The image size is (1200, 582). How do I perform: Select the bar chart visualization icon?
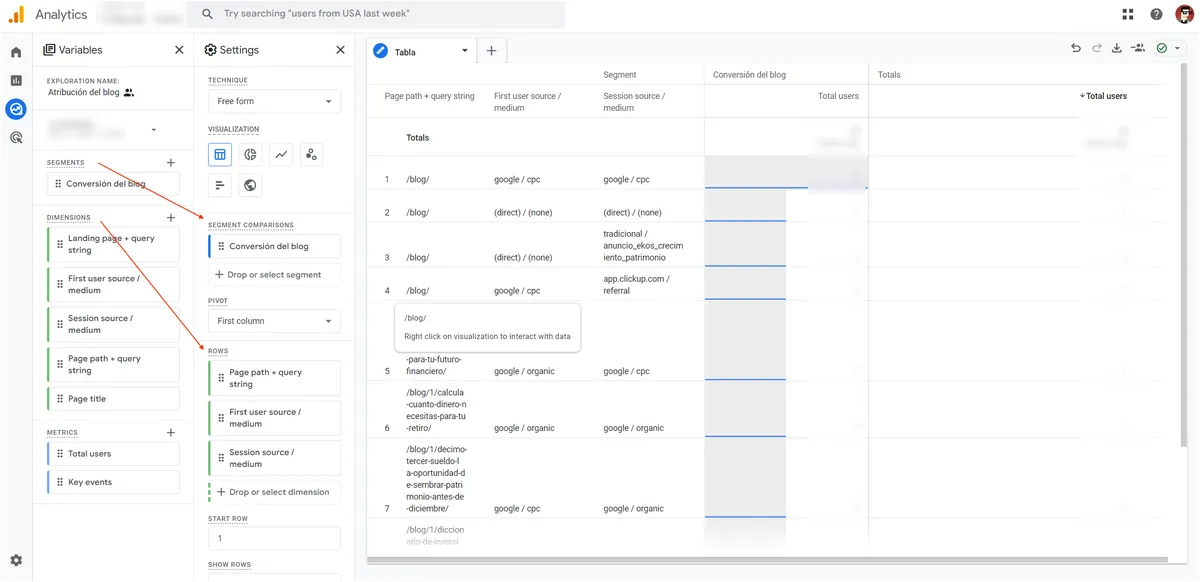tap(220, 185)
